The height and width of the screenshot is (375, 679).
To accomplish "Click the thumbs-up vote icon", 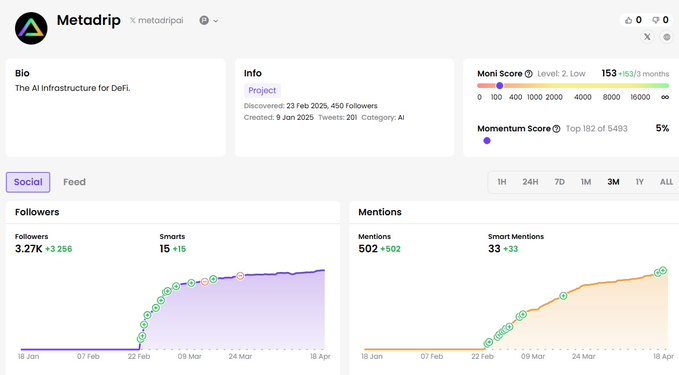I will pos(628,20).
